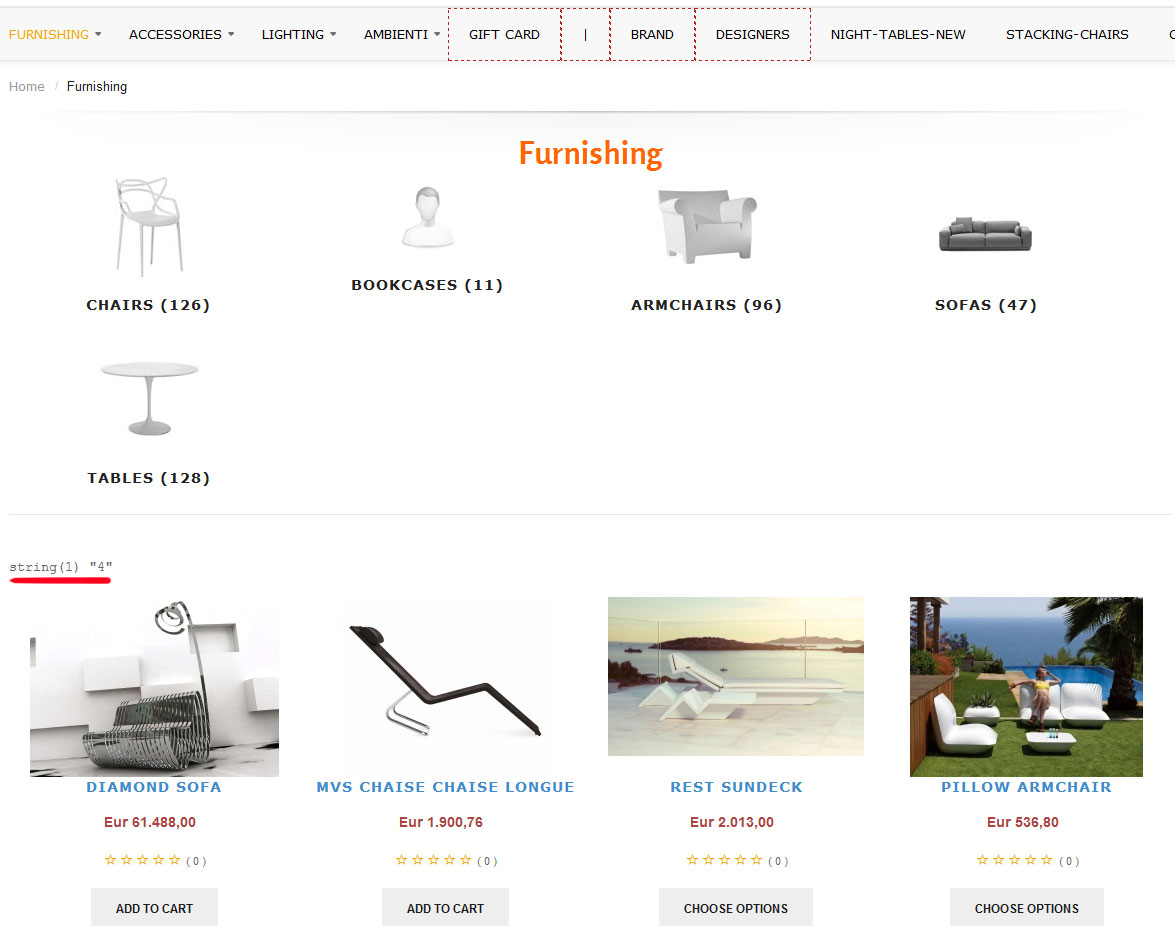
Task: Click the star rating under Rest Sundeck
Action: tap(724, 860)
